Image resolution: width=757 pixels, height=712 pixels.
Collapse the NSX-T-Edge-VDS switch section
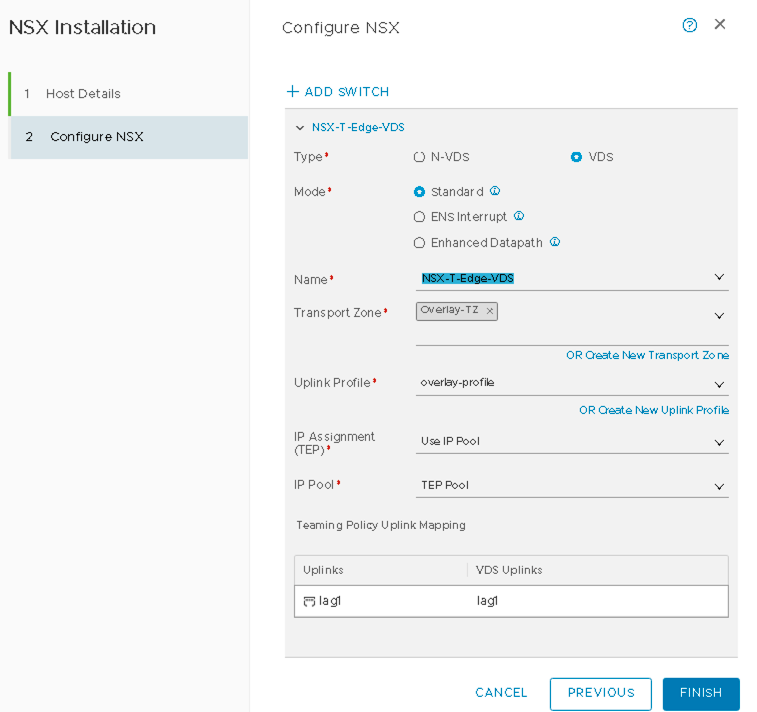click(300, 128)
